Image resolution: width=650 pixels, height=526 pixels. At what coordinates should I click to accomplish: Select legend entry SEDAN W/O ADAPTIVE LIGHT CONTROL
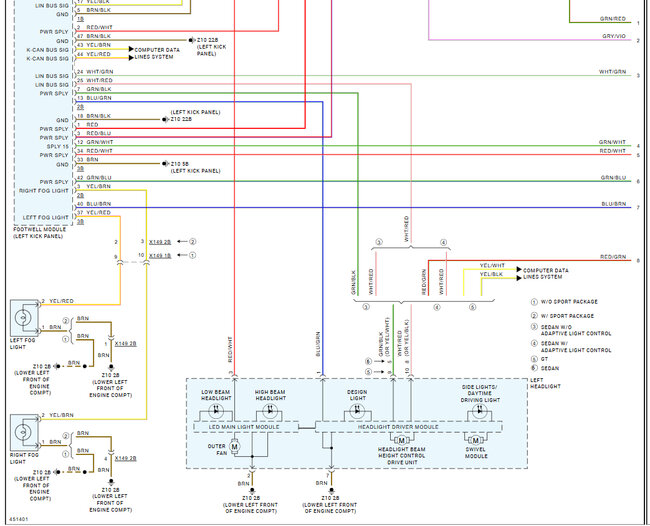(x=571, y=330)
